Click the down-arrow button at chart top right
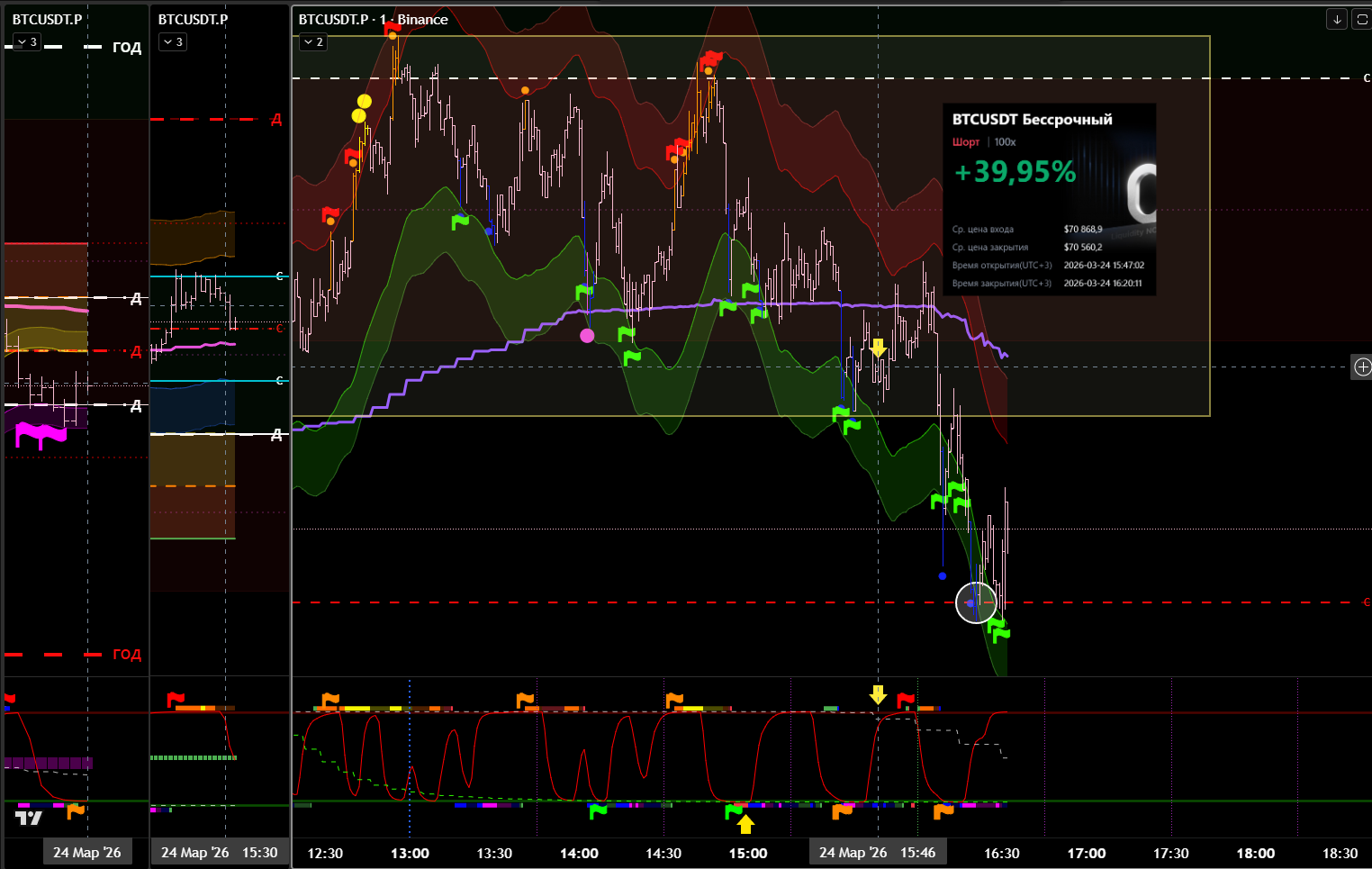Image resolution: width=1372 pixels, height=869 pixels. click(x=1337, y=19)
